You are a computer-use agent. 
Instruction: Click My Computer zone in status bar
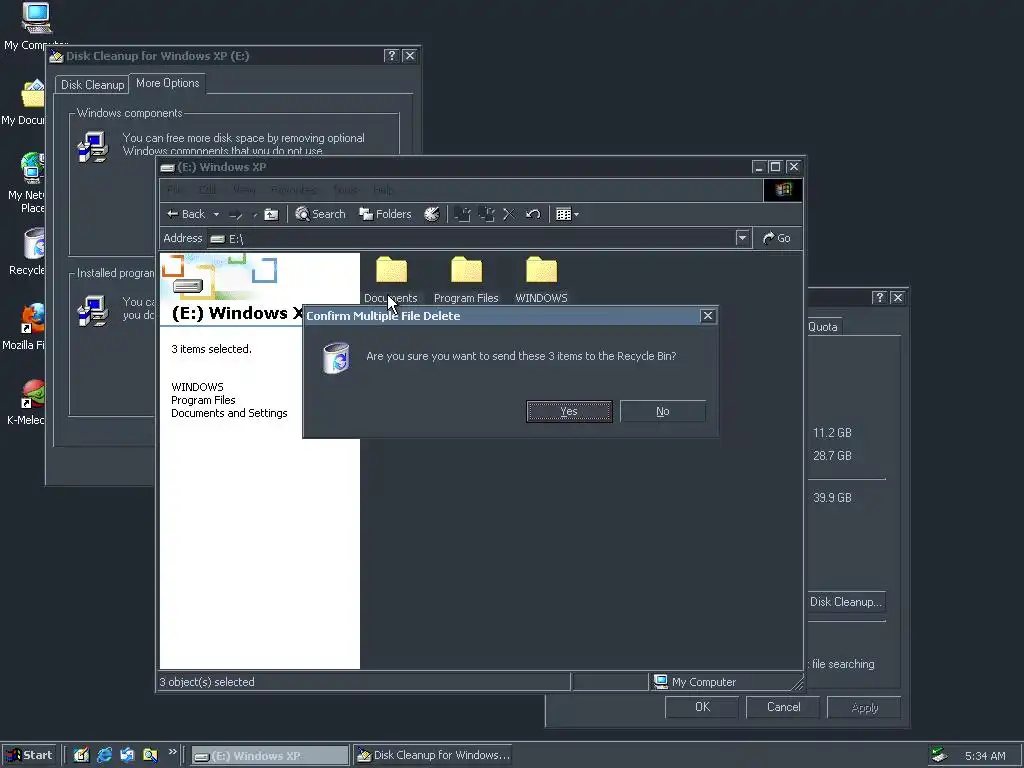coord(695,682)
